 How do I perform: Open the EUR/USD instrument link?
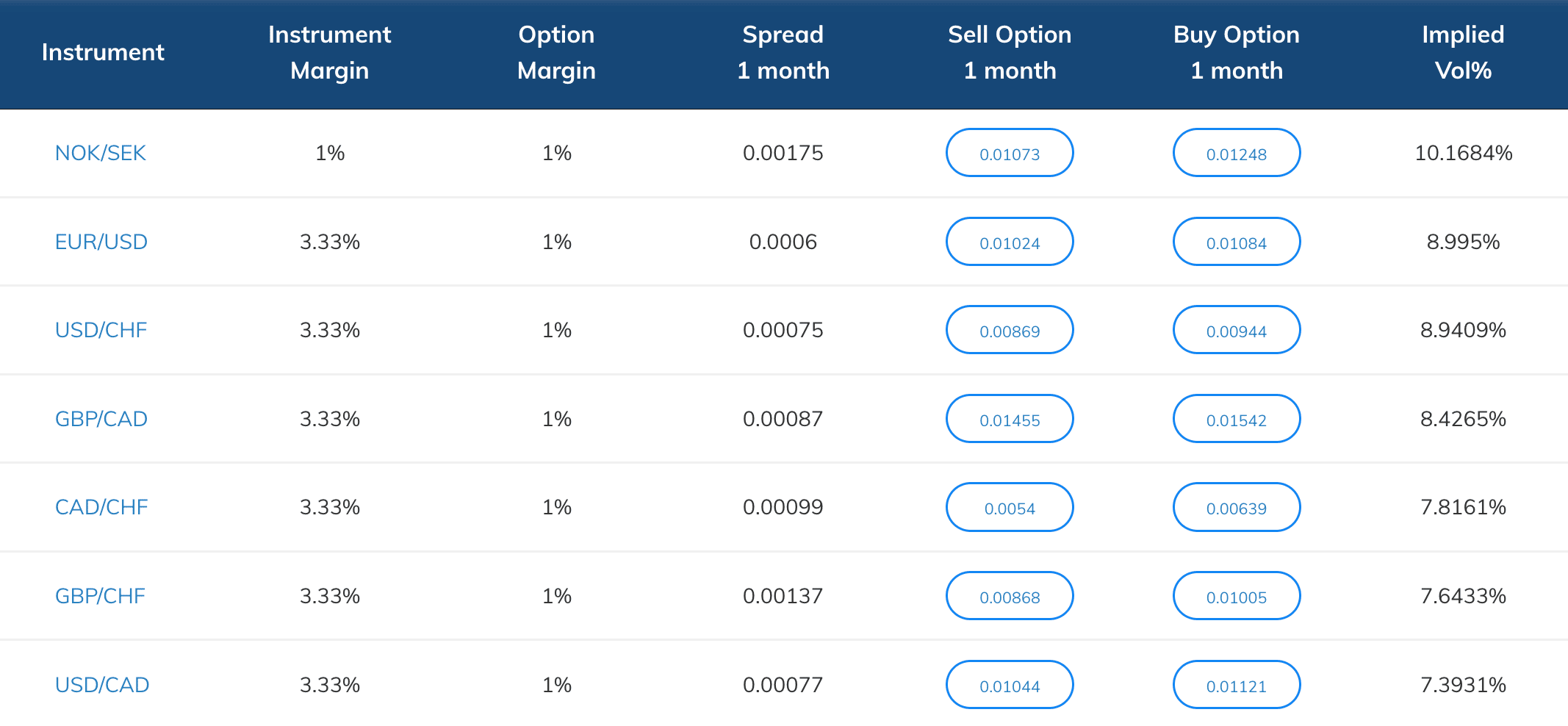coord(101,242)
